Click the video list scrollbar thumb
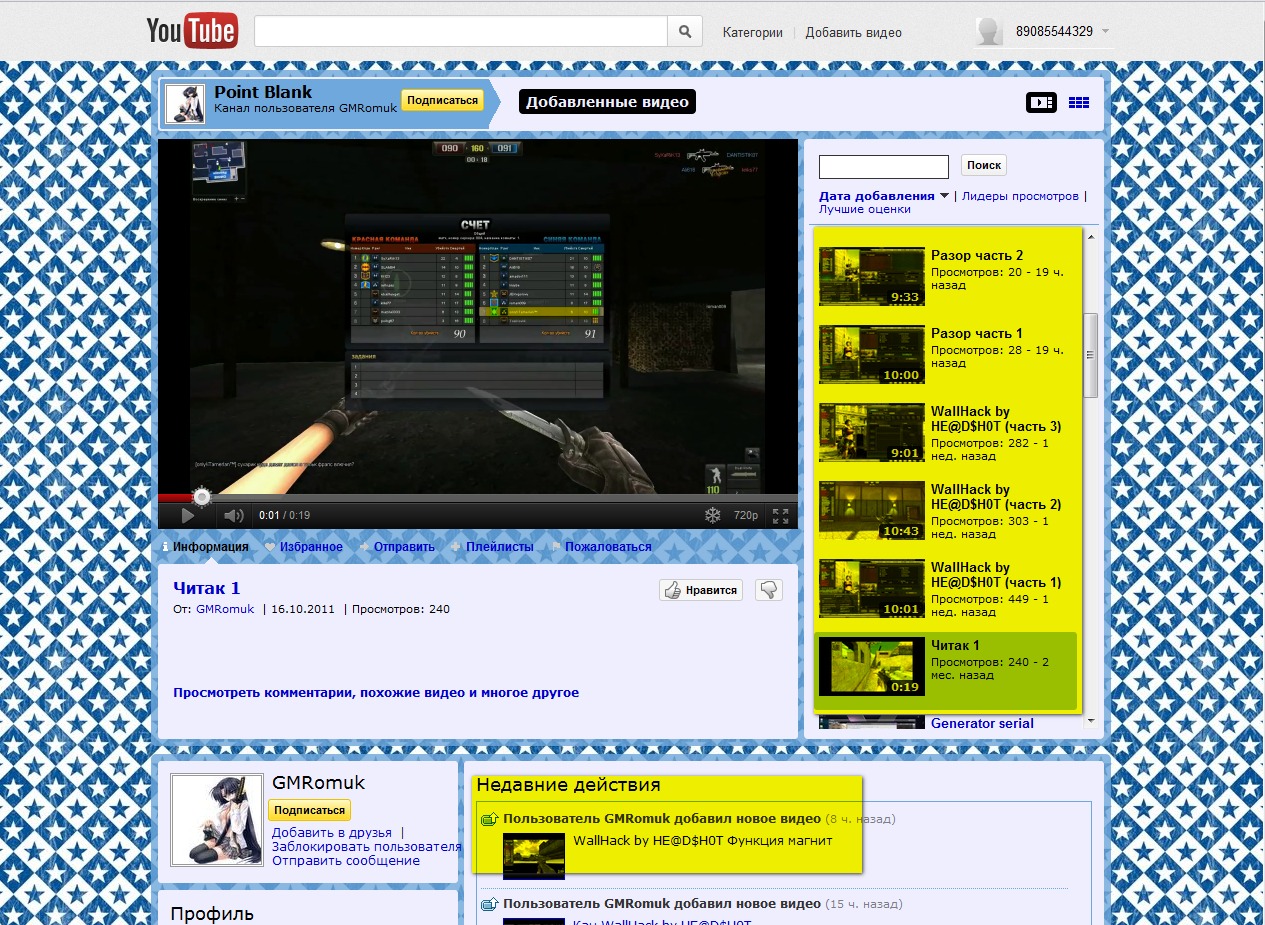 pos(1091,355)
